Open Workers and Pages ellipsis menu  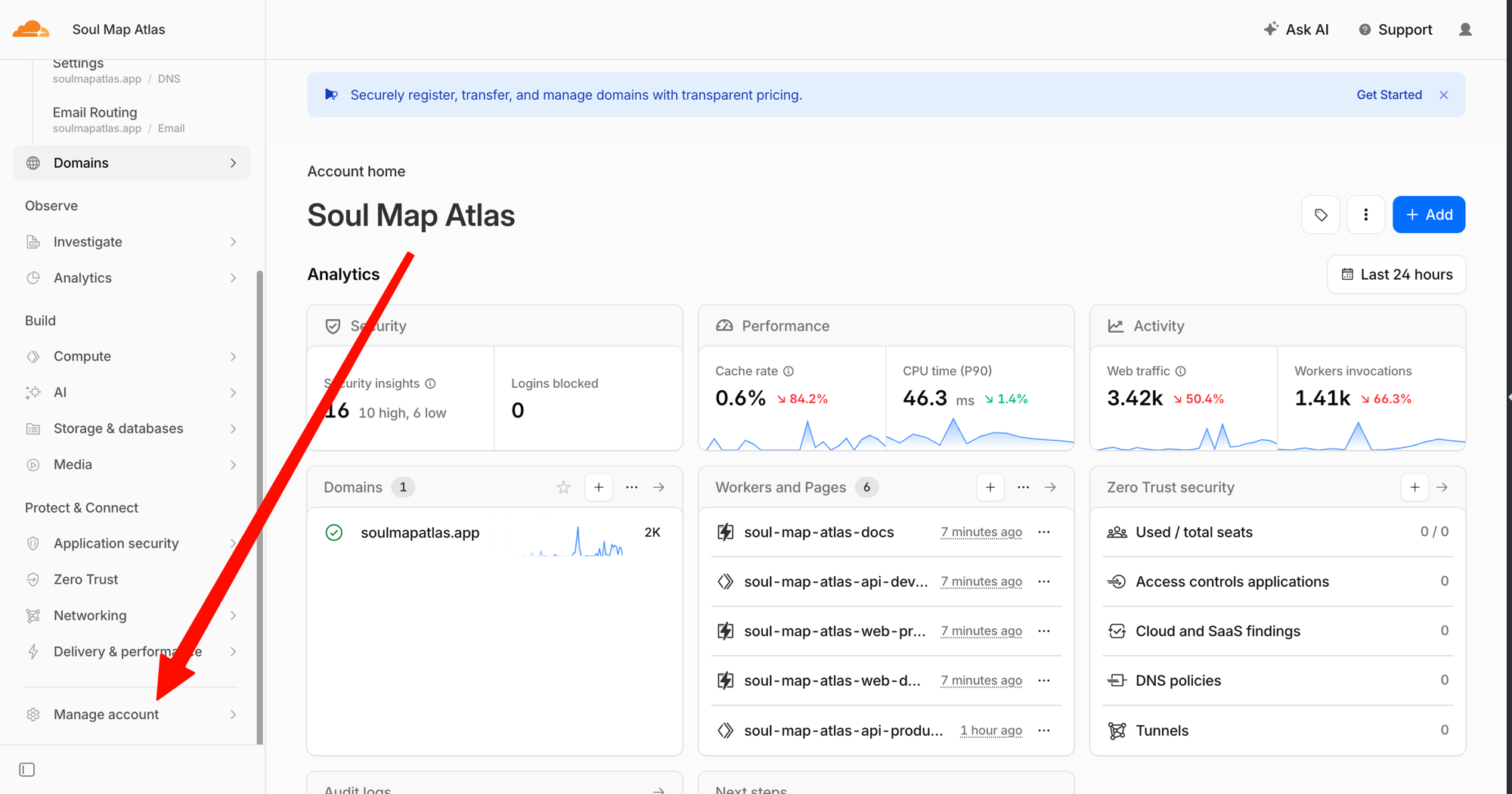coord(1023,488)
